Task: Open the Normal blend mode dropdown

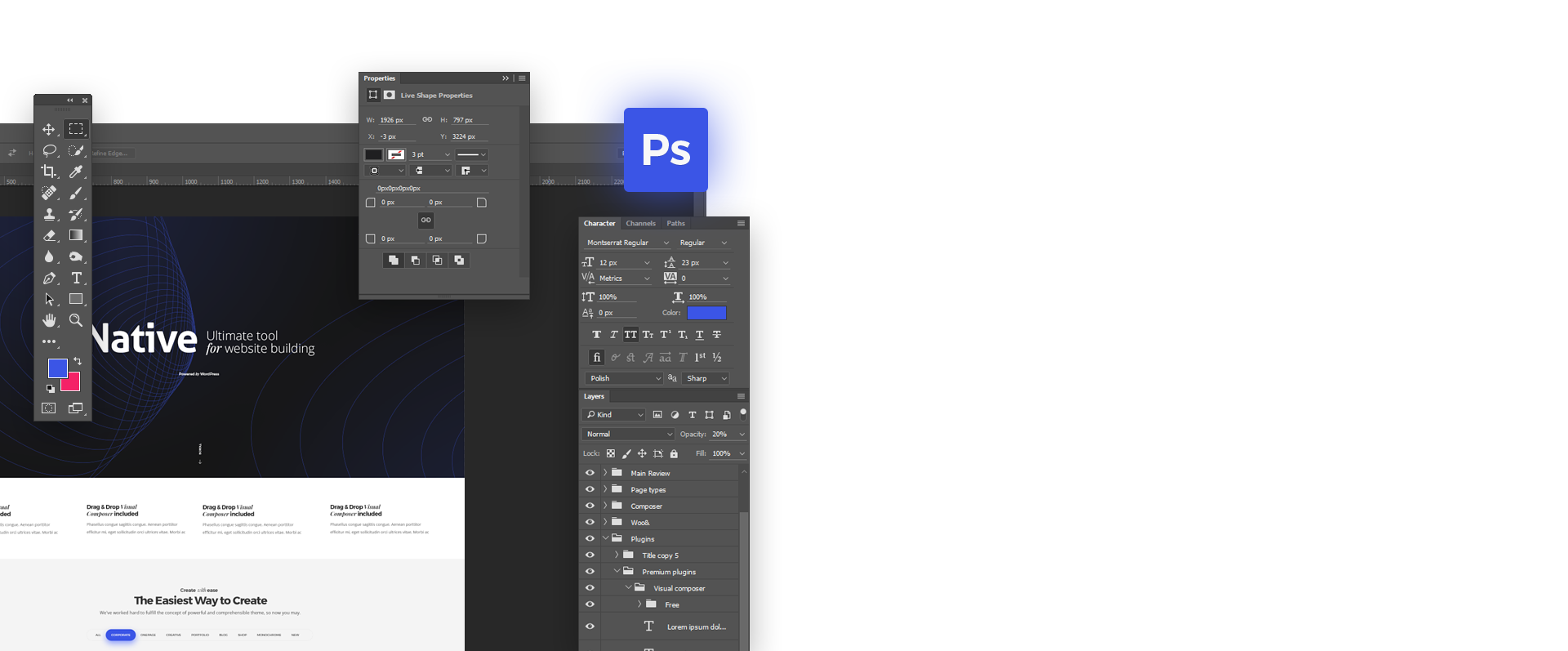Action: click(628, 434)
